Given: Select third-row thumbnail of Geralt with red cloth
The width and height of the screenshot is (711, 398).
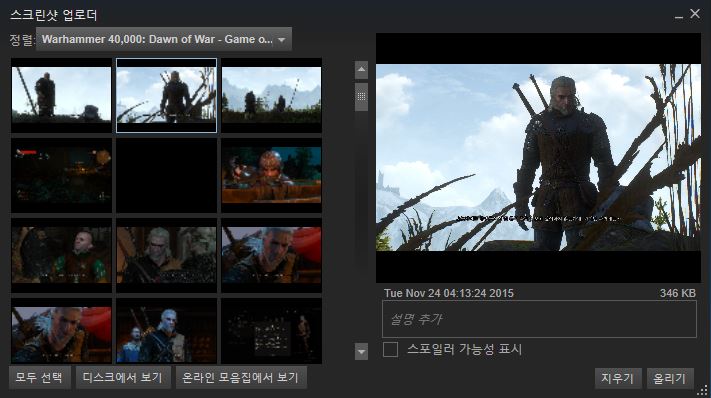Looking at the screenshot, I should click(x=272, y=255).
